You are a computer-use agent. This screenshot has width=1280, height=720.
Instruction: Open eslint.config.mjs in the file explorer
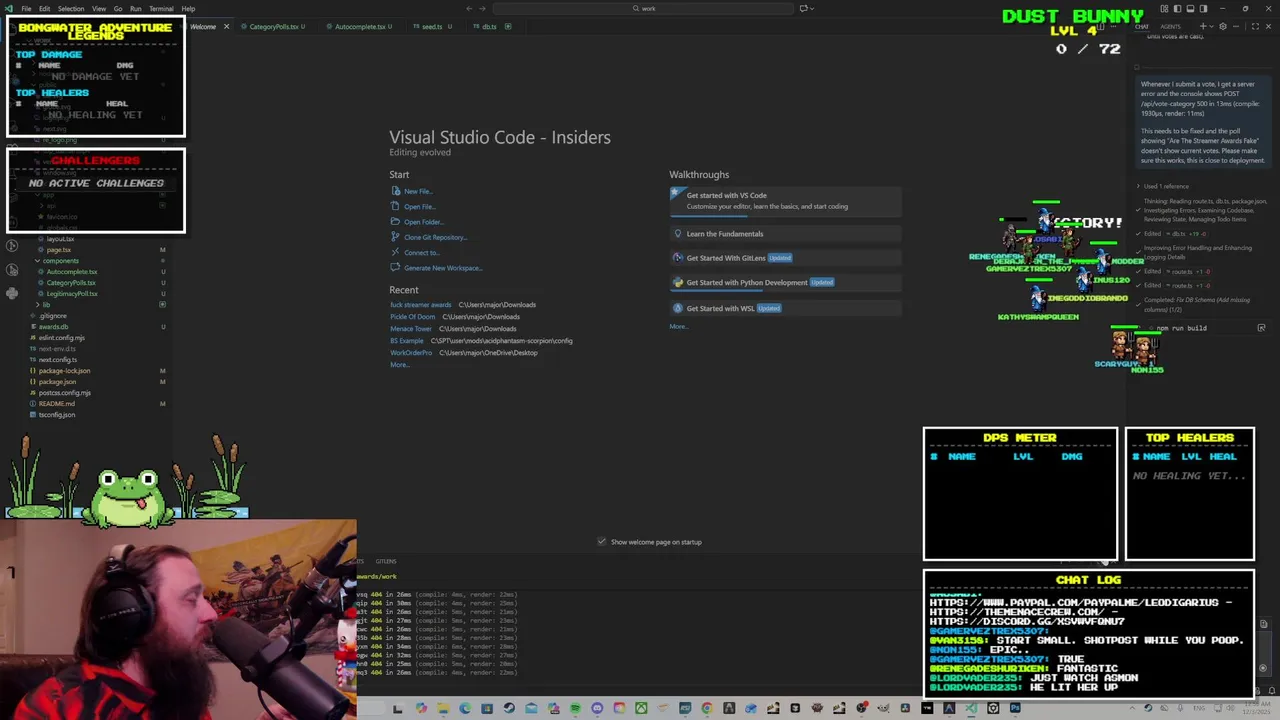point(61,338)
